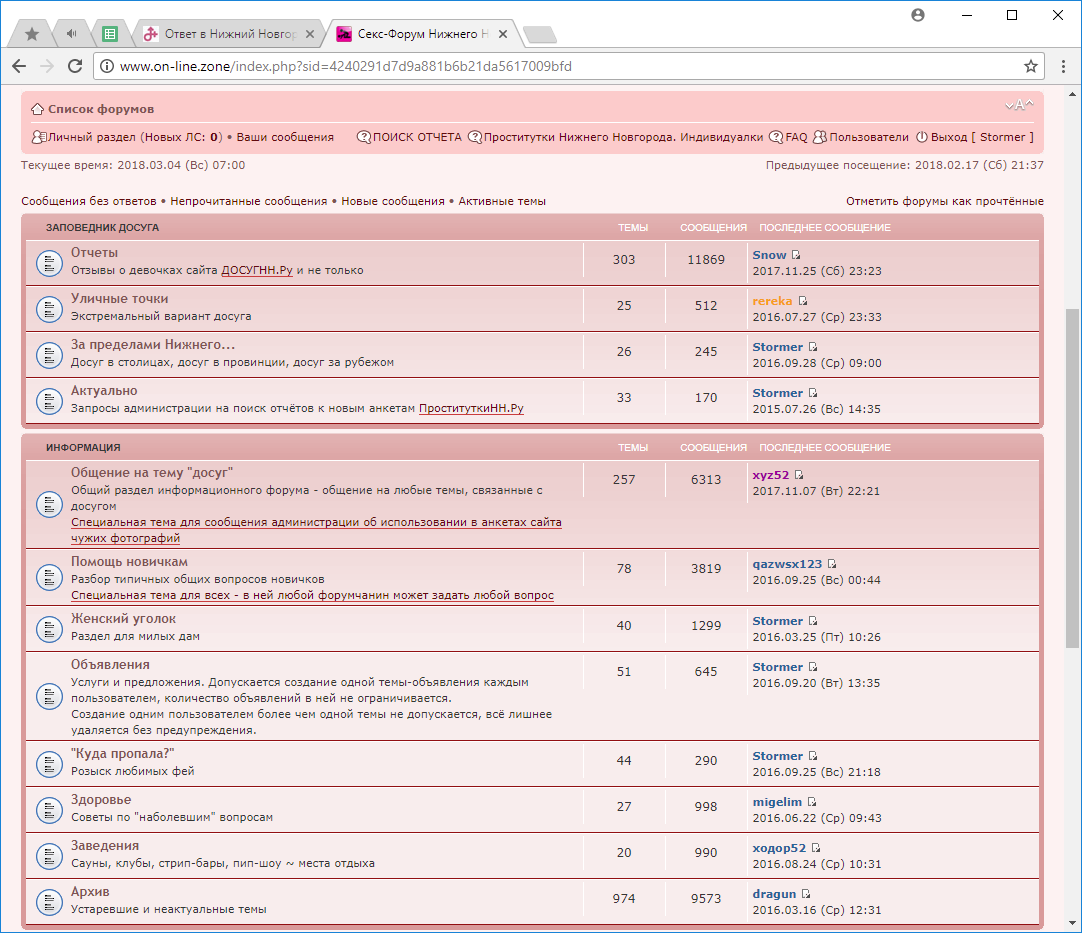This screenshot has height=933, width=1082.
Task: Click the vertical page scrollbar
Action: (1072, 480)
